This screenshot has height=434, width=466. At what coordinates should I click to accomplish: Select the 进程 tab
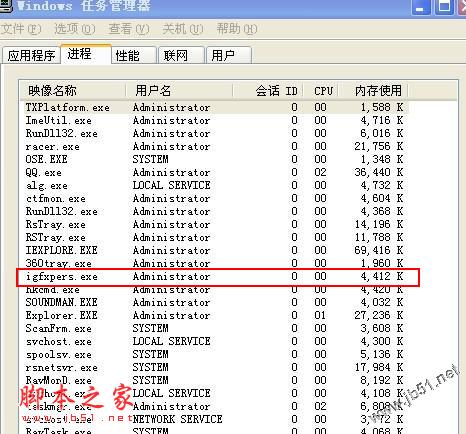[86, 54]
